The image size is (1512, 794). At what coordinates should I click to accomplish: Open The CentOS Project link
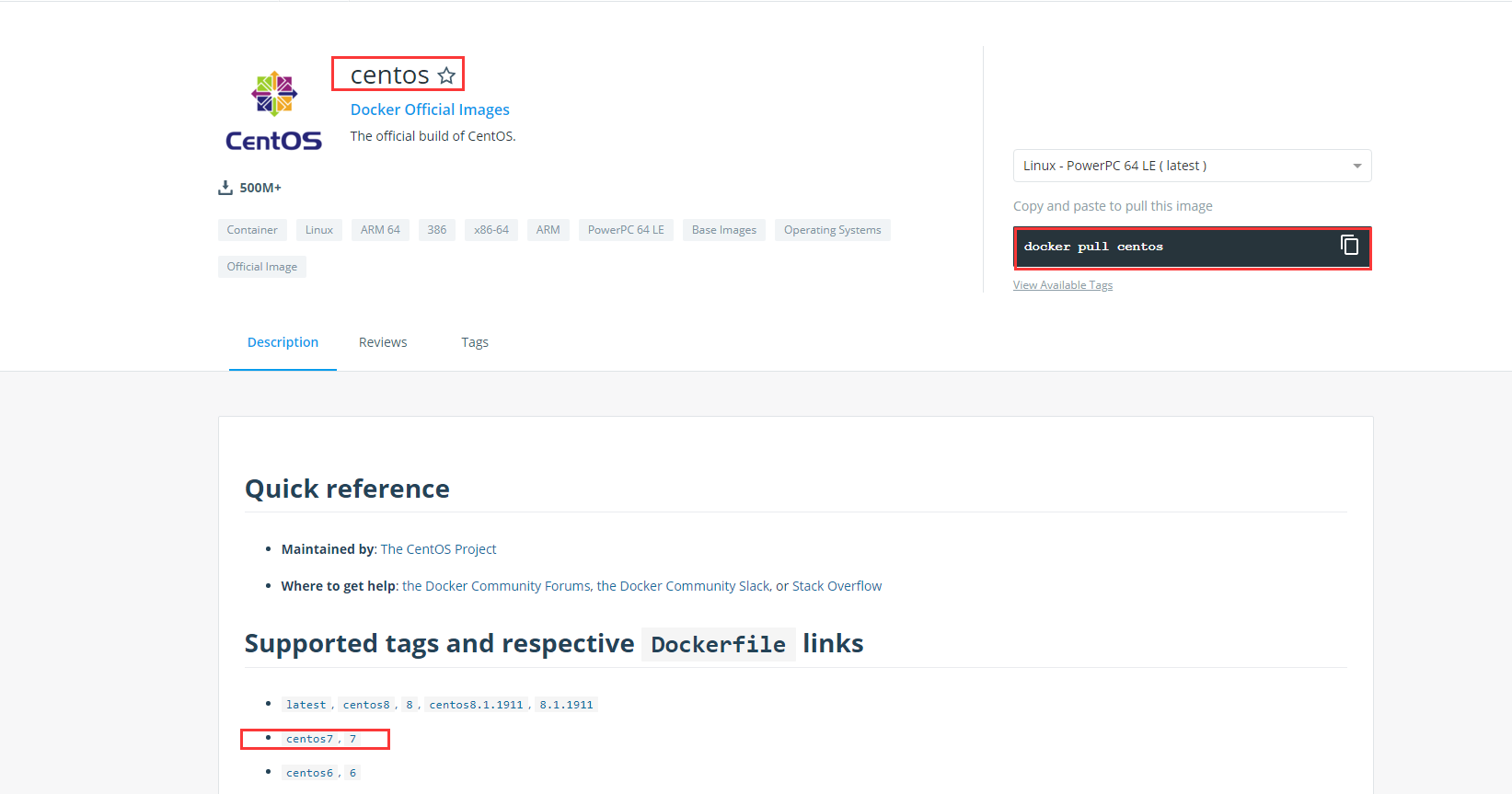click(x=438, y=549)
